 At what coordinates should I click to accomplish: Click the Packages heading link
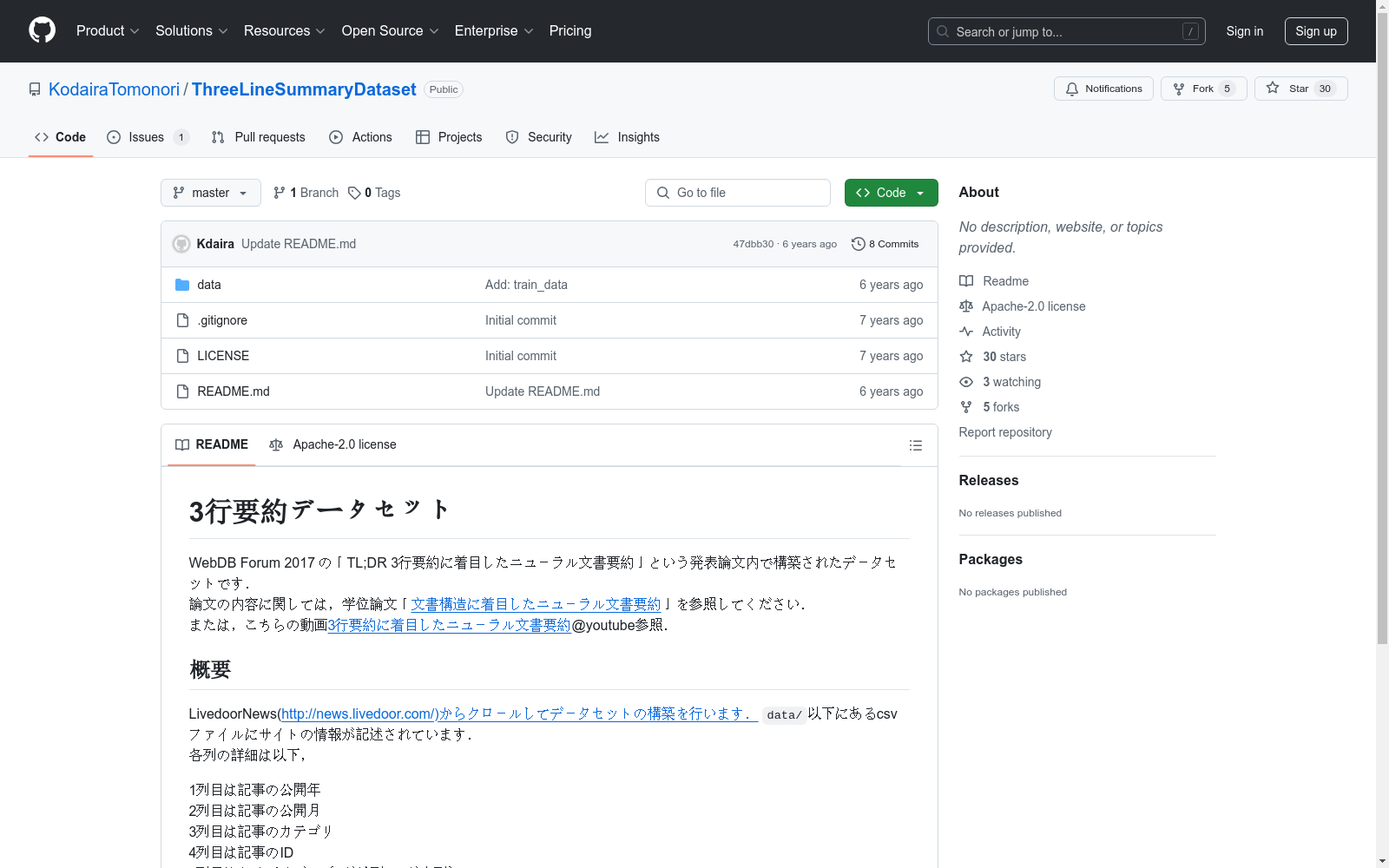point(991,559)
